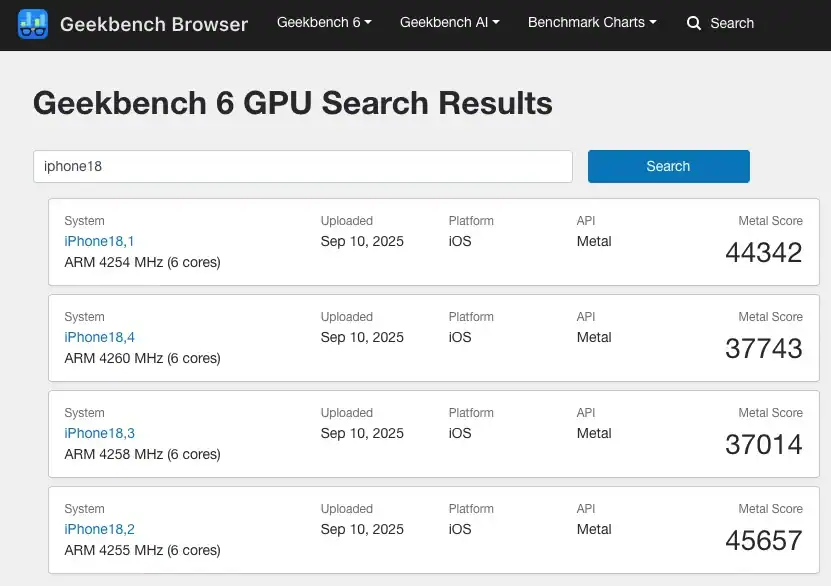Click the Metal Score 45657 value
The height and width of the screenshot is (586, 831).
(763, 541)
